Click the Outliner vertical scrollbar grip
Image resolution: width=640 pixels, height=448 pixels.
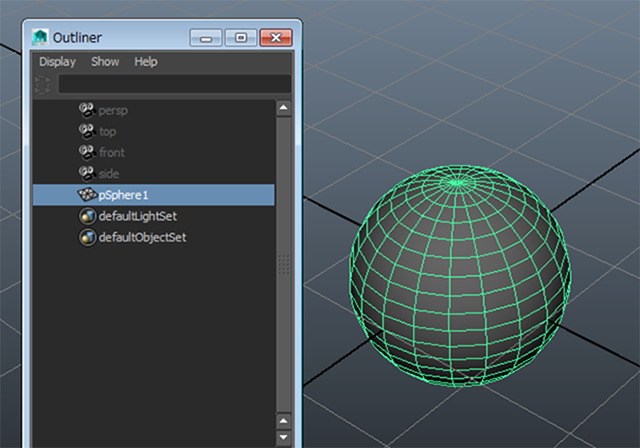(x=284, y=264)
